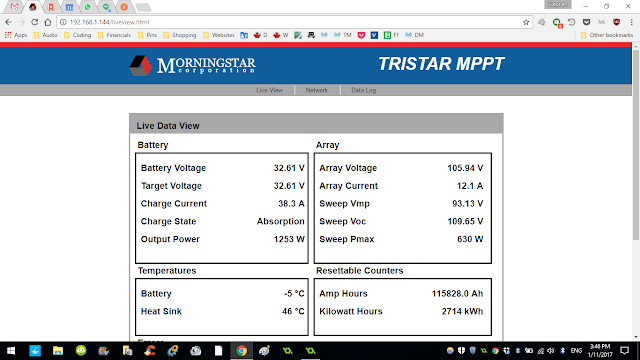Open the CCleaner taskbar icon
The image size is (640, 360).
click(150, 351)
